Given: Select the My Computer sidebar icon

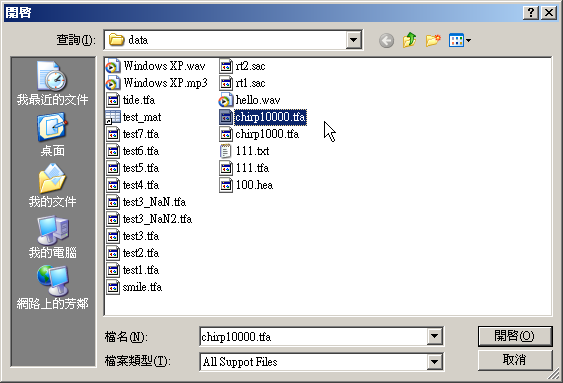Looking at the screenshot, I should [52, 237].
